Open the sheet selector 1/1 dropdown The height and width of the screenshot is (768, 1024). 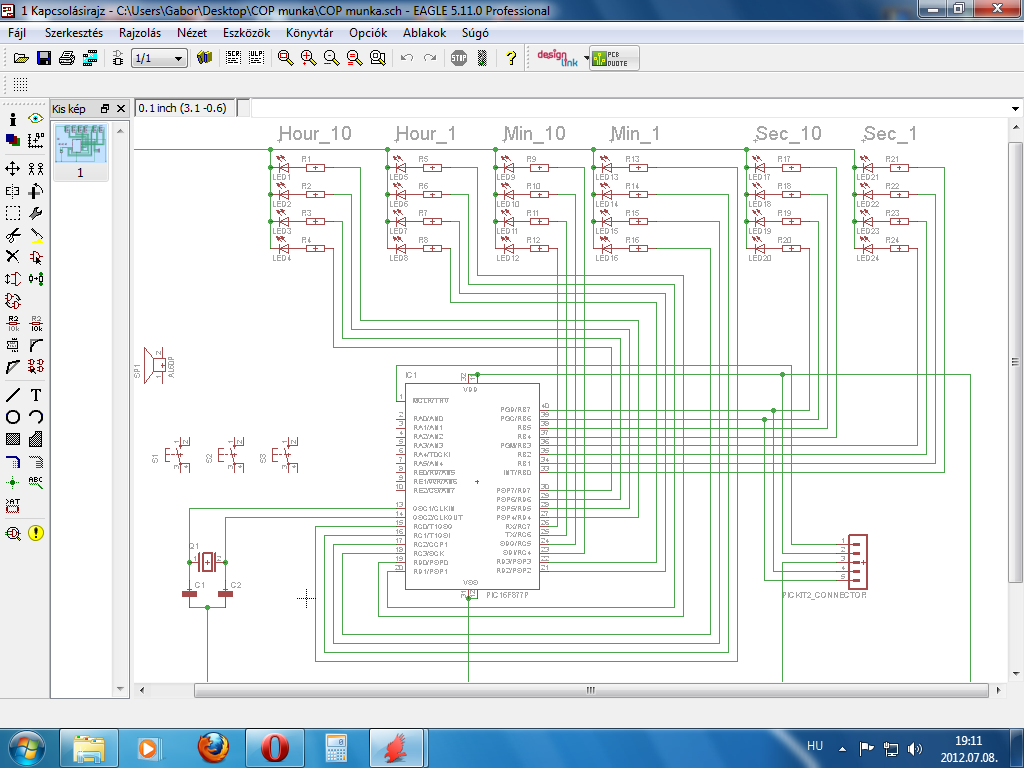click(x=159, y=59)
